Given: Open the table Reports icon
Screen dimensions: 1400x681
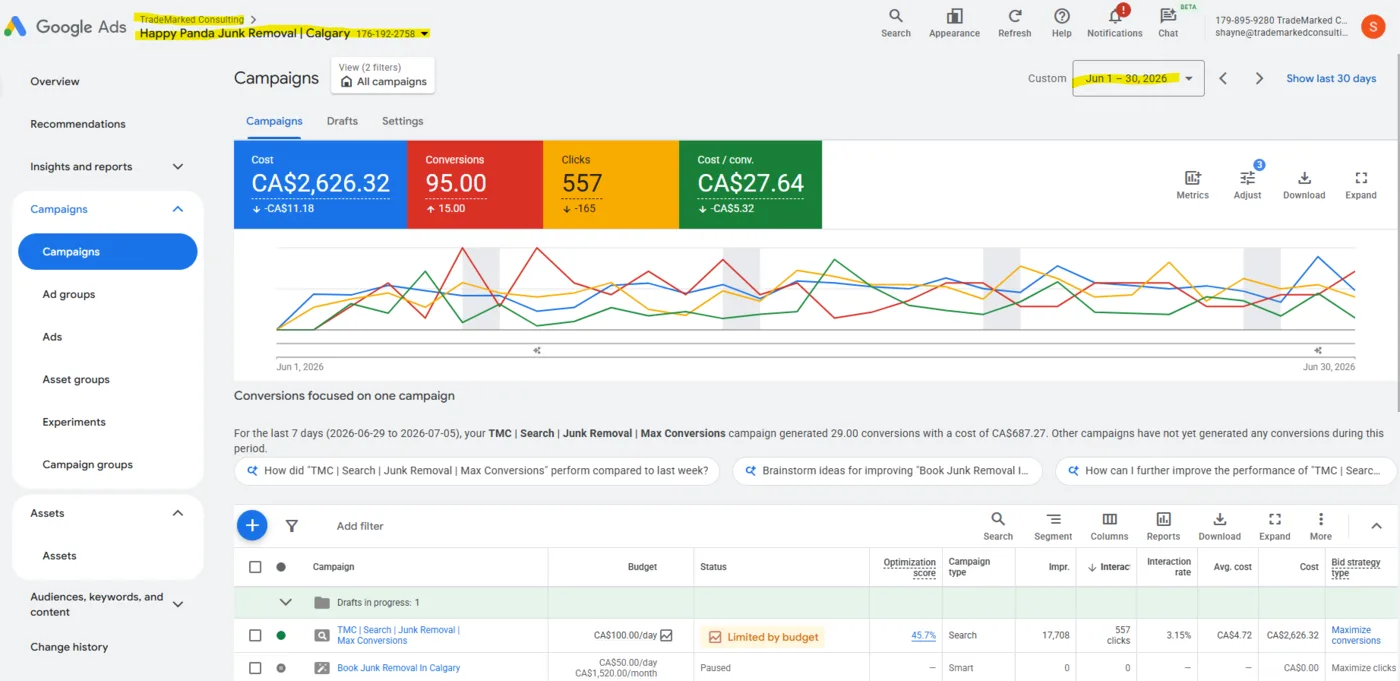Looking at the screenshot, I should click(x=1163, y=526).
